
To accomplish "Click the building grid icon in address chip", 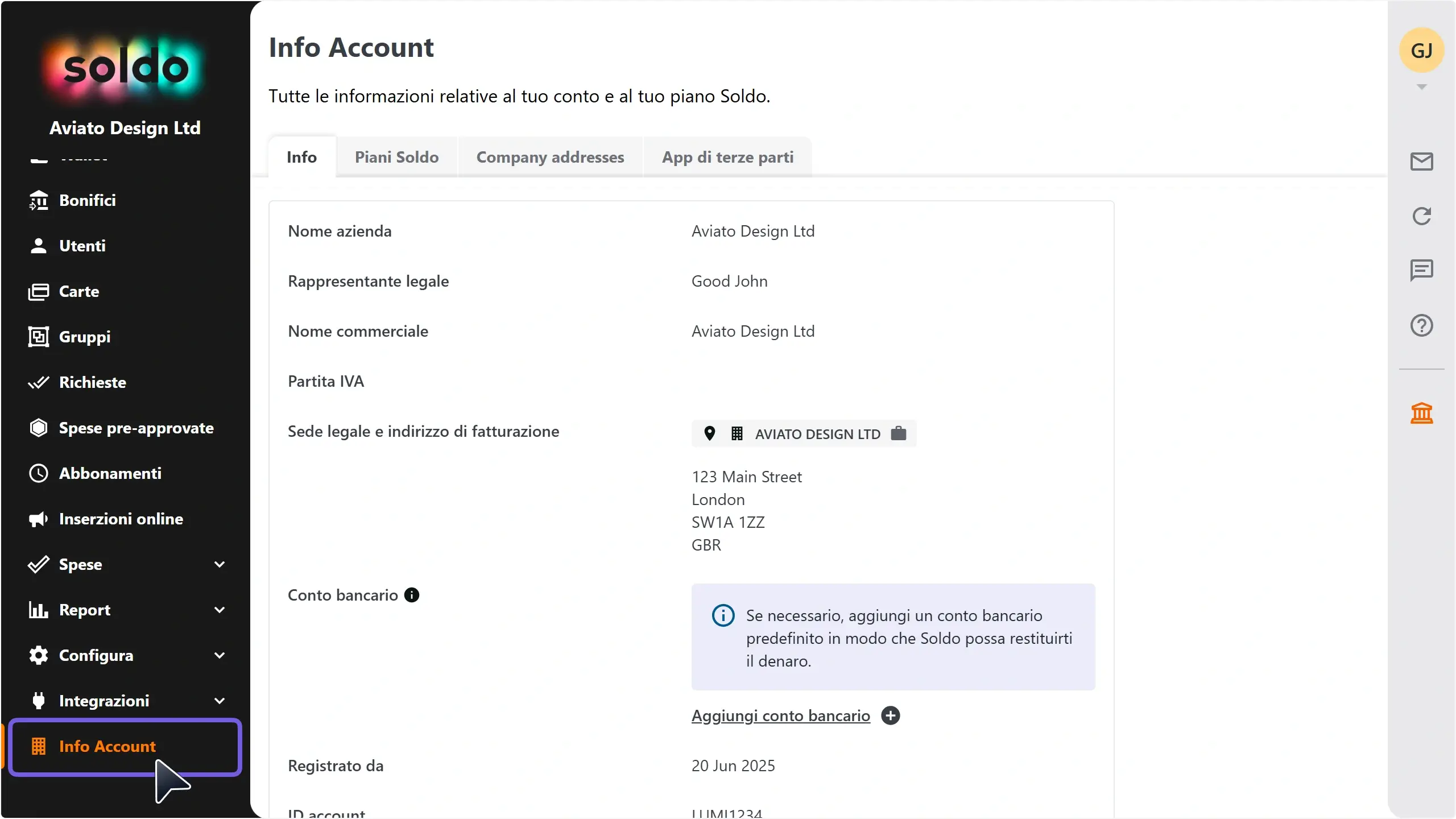I will coord(737,433).
